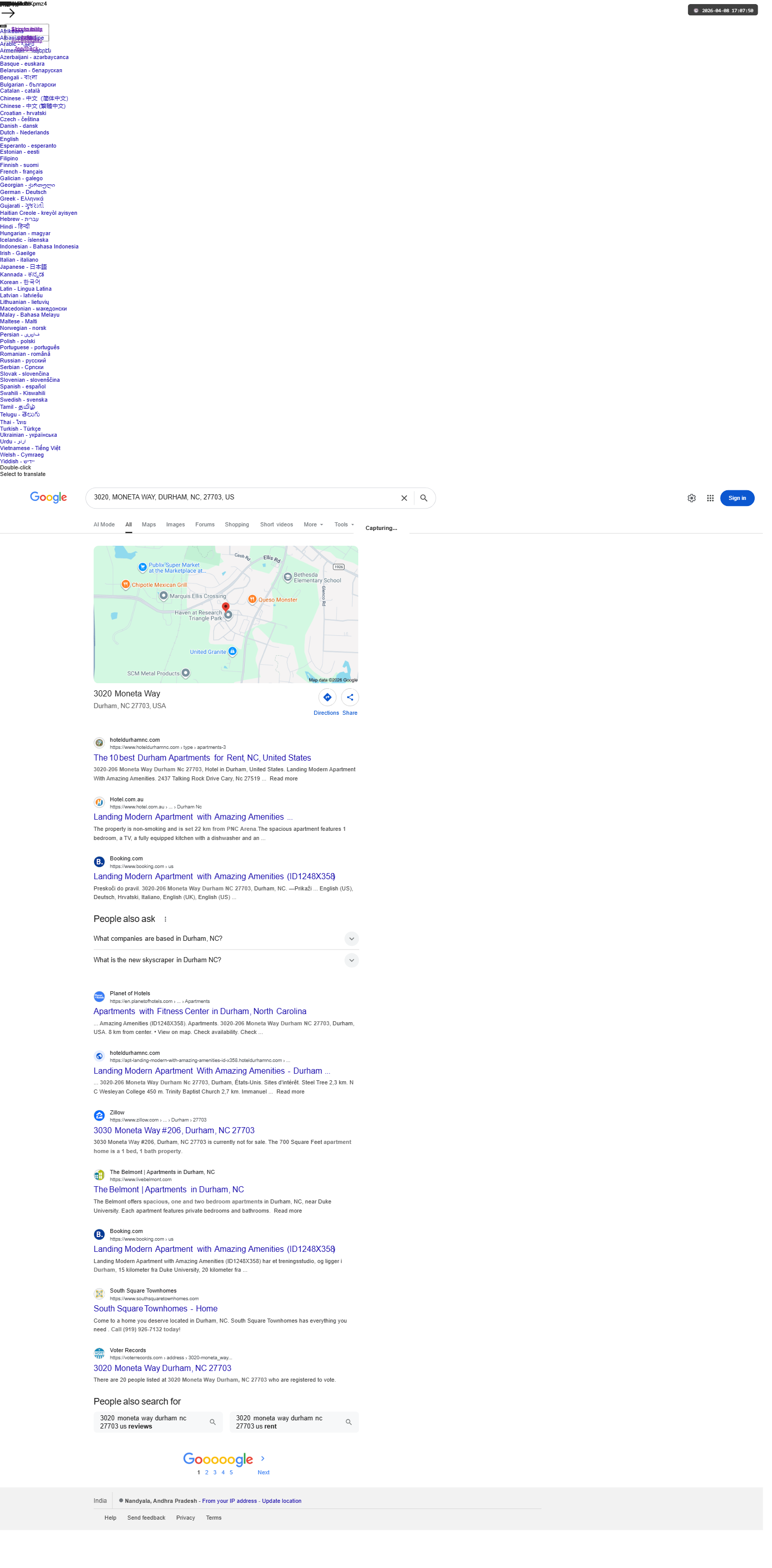The width and height of the screenshot is (772, 1568).
Task: Expand 'What companies are based in Durham, NC?'
Action: (x=226, y=939)
